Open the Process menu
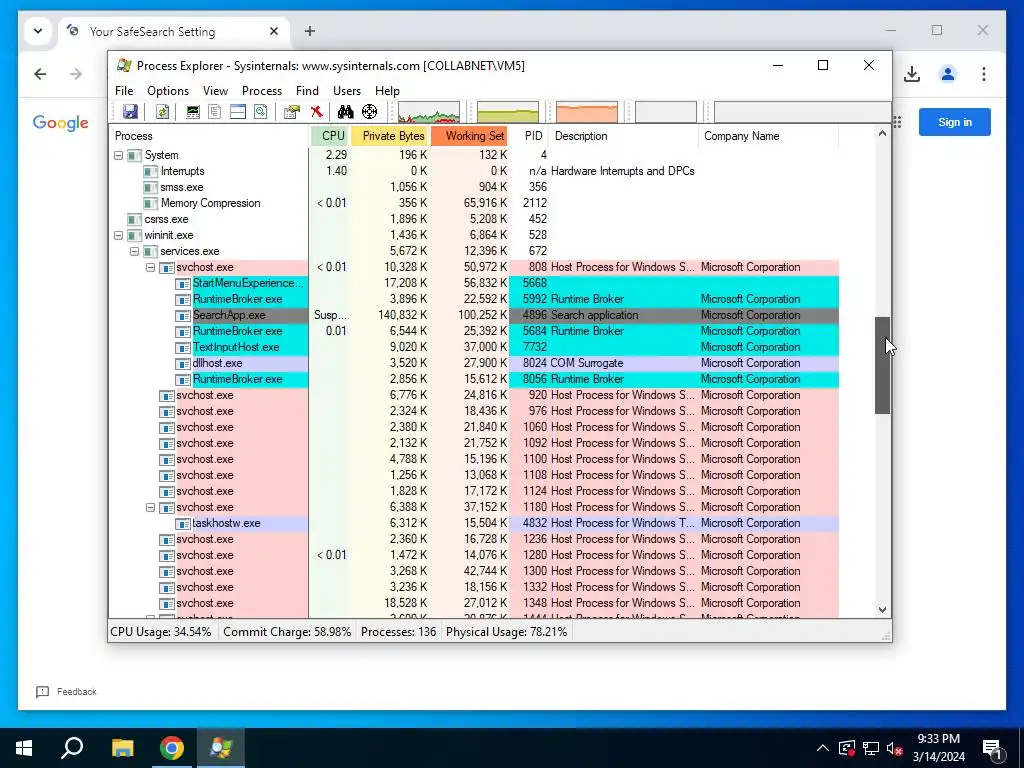Viewport: 1024px width, 768px height. pyautogui.click(x=262, y=91)
